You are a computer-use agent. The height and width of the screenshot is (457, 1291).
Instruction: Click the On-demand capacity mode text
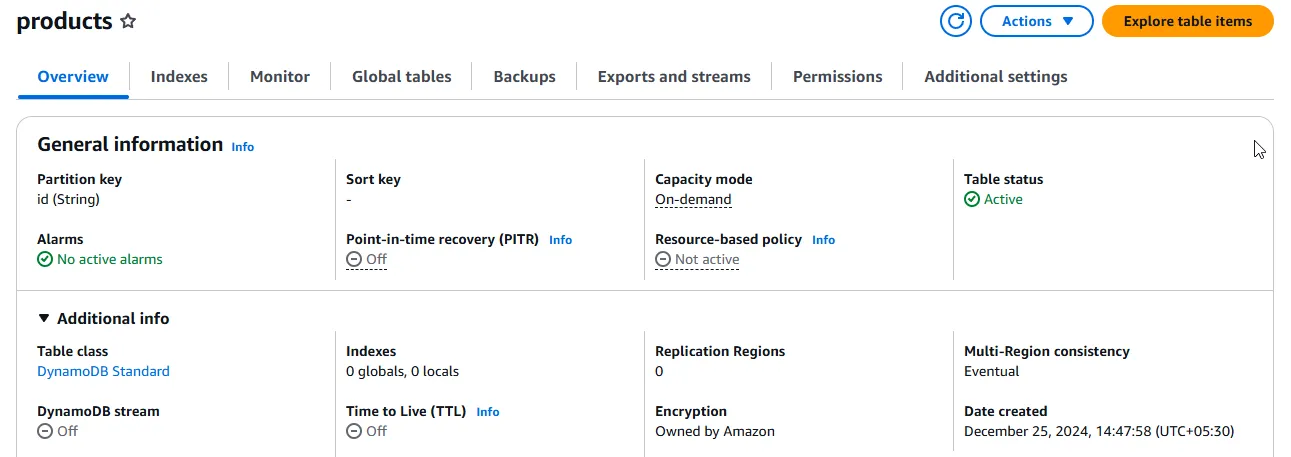(693, 199)
